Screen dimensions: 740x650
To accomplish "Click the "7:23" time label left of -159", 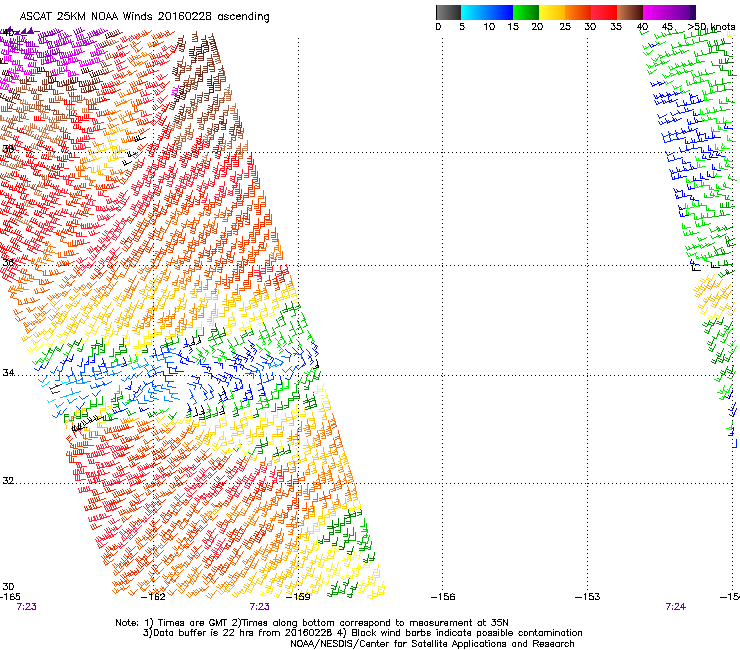I will (x=260, y=607).
